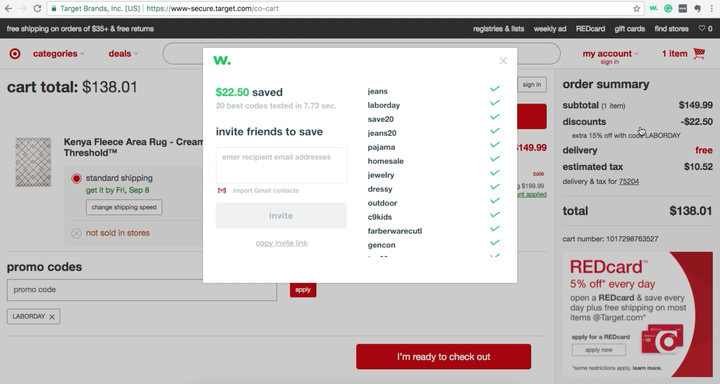
Task: Click the Kenya Fleece rug thumbnail
Action: coord(33,162)
